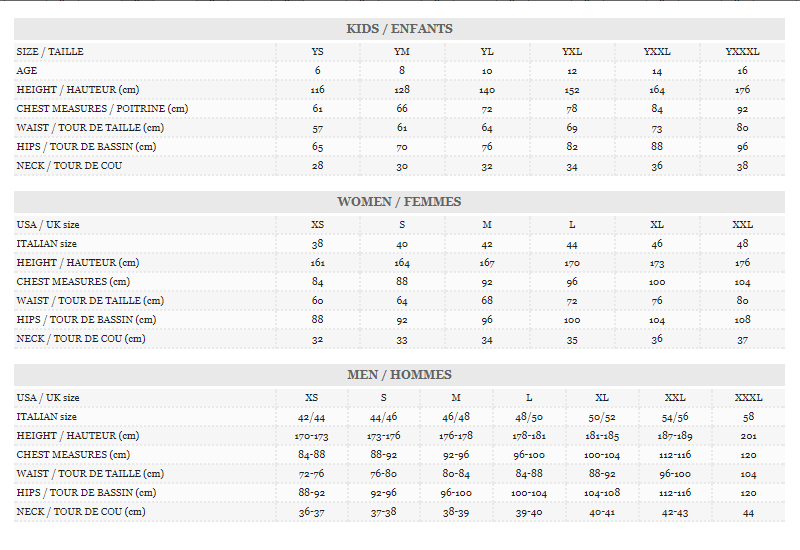Image resolution: width=800 pixels, height=550 pixels.
Task: Select the YS column header in kids table
Action: [x=317, y=52]
